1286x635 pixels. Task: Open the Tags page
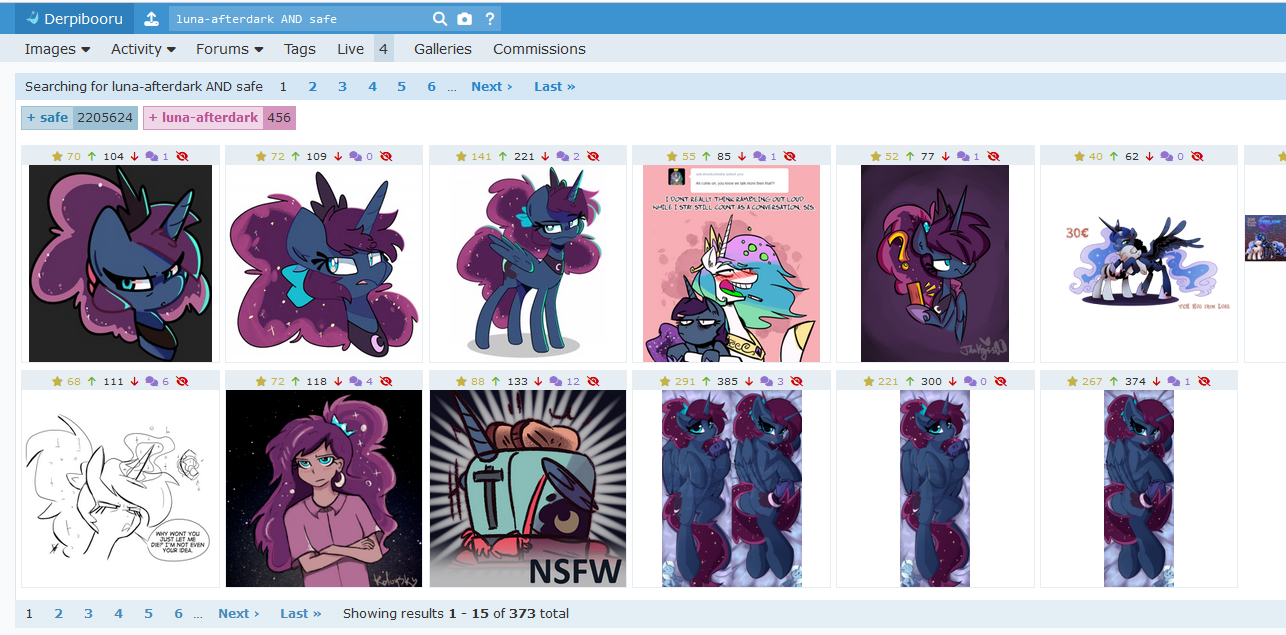299,49
